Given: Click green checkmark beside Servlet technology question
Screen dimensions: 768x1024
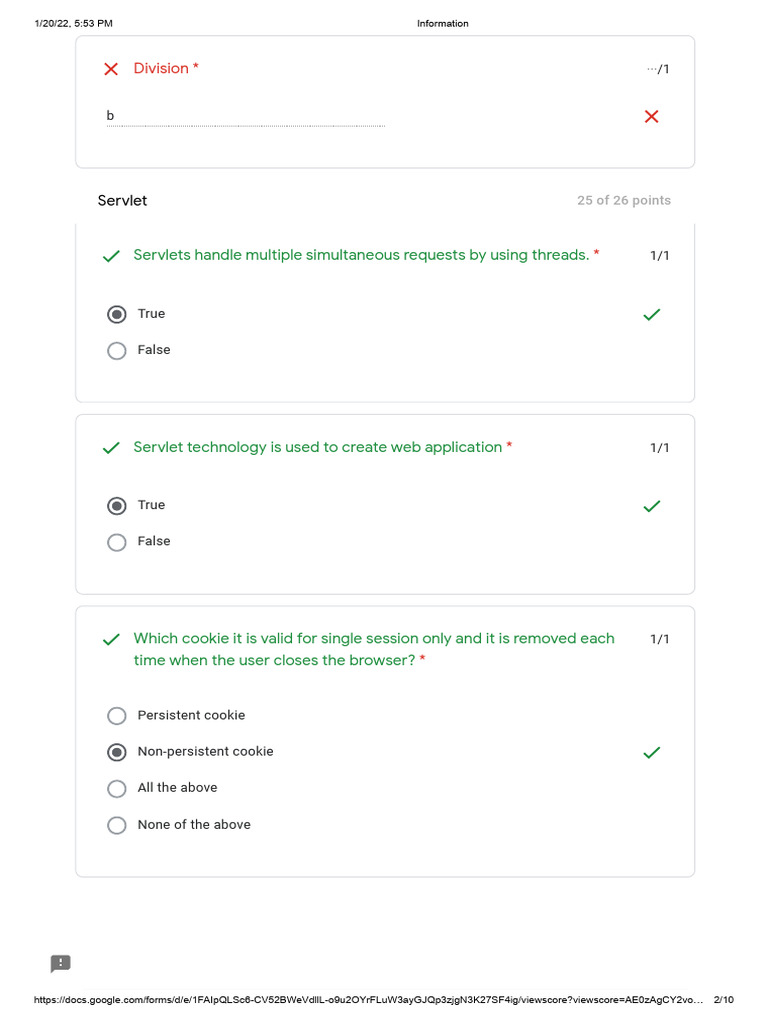Looking at the screenshot, I should 111,447.
